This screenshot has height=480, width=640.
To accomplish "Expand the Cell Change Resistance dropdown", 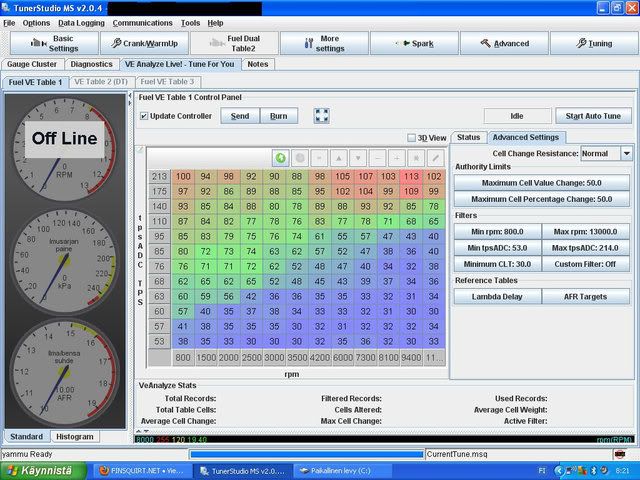I will coord(627,153).
